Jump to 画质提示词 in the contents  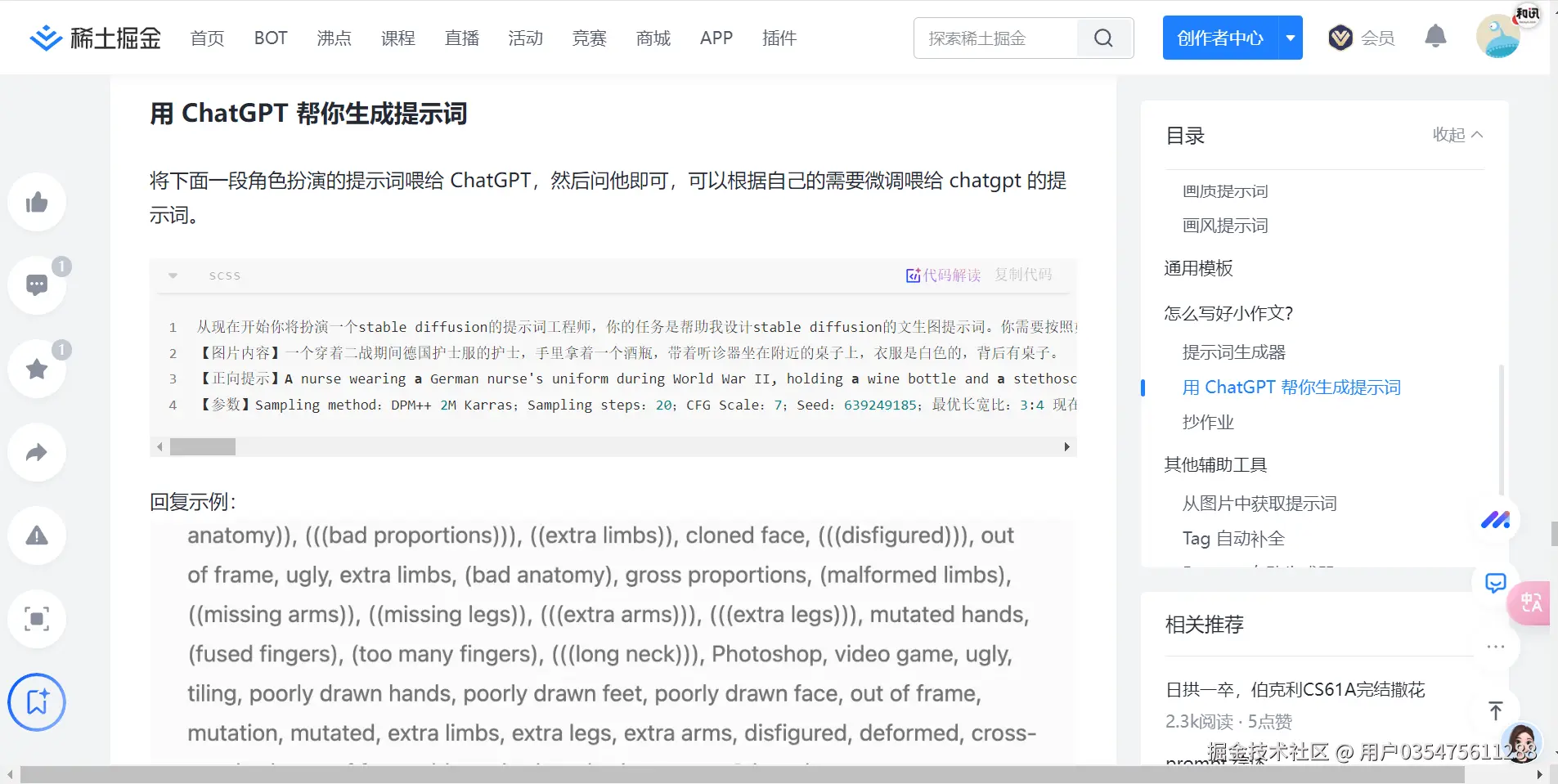(x=1225, y=191)
